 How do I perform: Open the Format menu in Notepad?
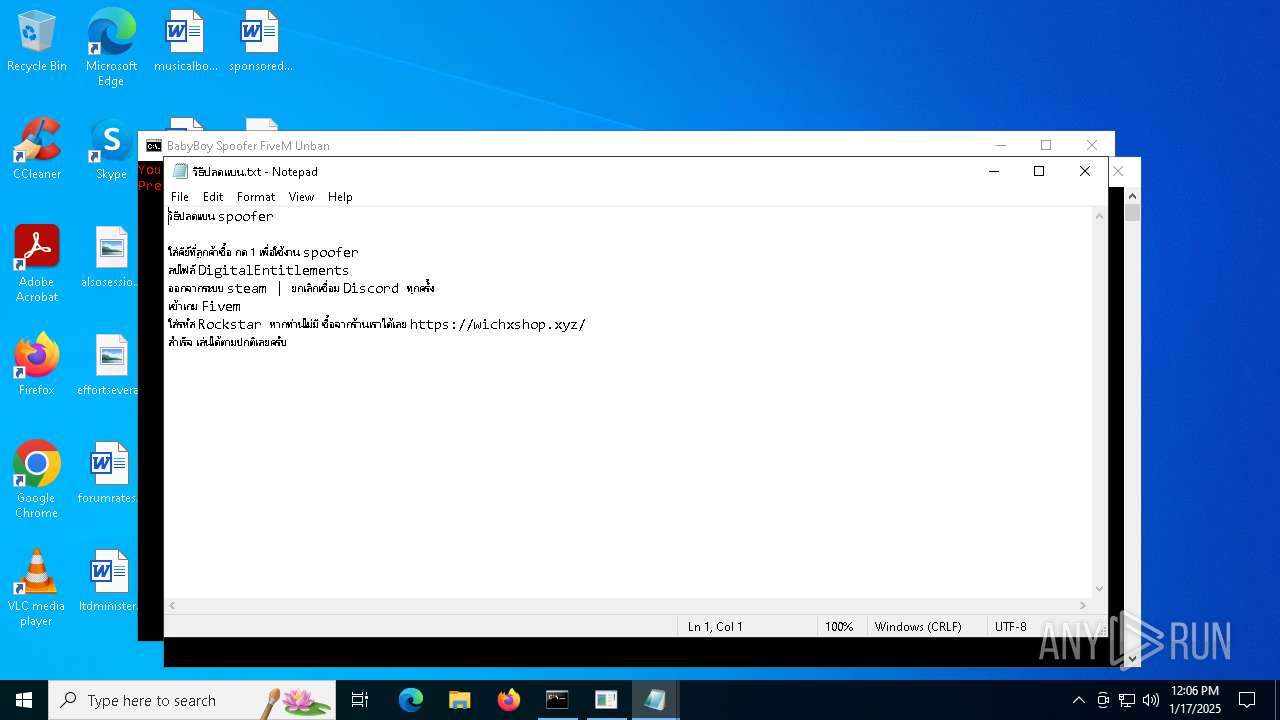pyautogui.click(x=256, y=197)
